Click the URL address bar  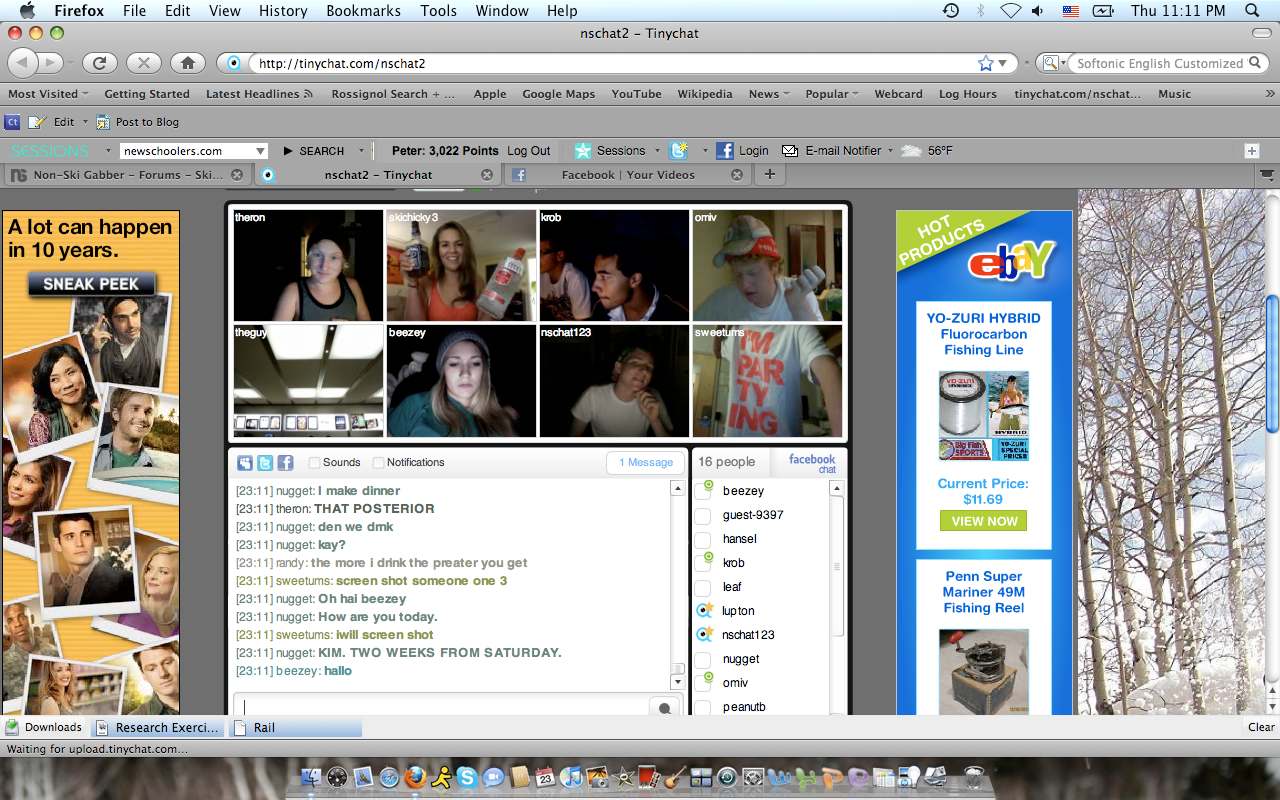[615, 63]
